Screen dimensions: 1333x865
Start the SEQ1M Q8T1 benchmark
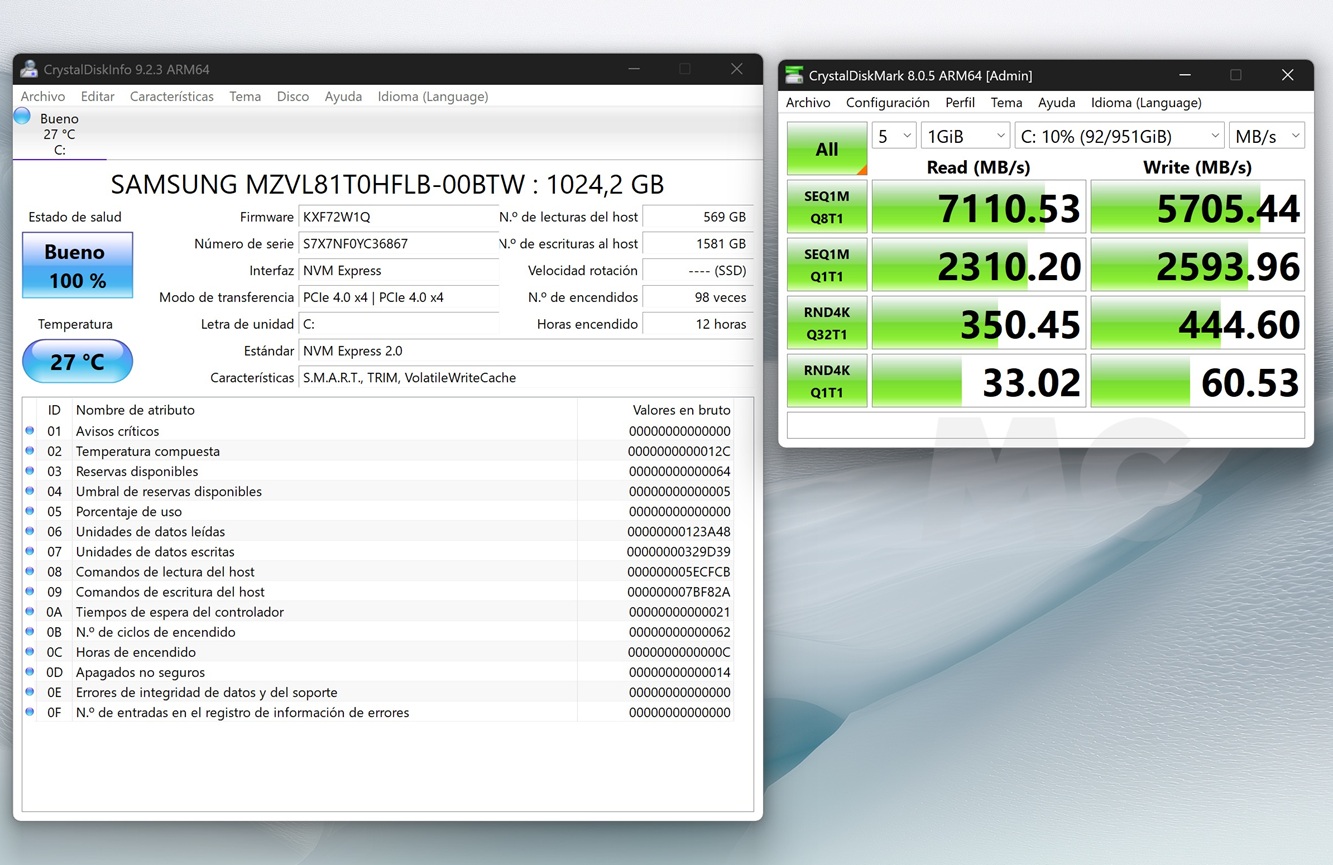click(826, 206)
